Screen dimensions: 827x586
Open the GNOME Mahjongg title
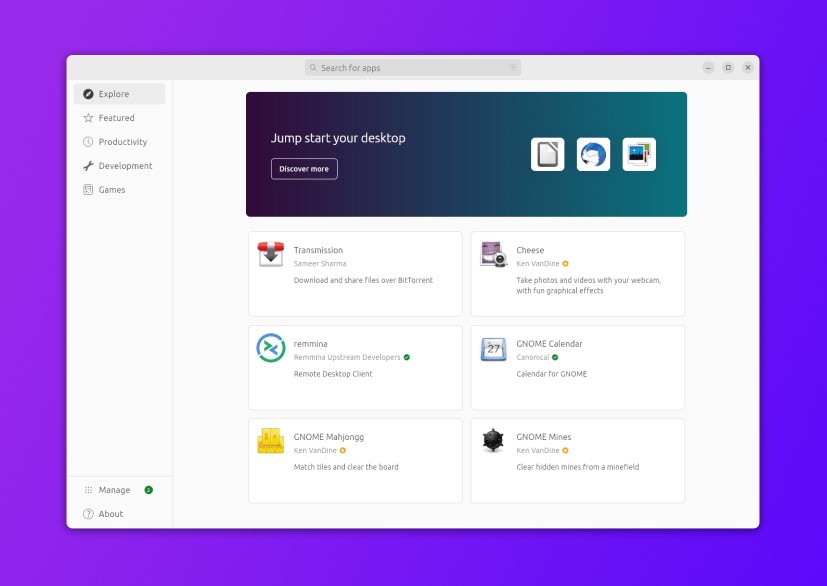click(329, 437)
